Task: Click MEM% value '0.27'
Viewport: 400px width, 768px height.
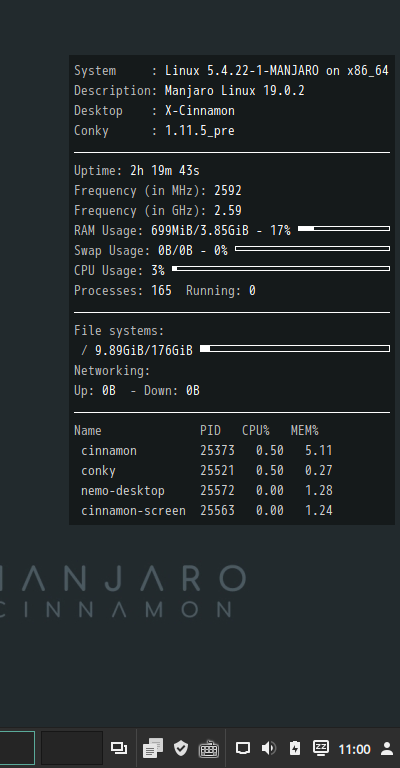Action: [x=319, y=471]
